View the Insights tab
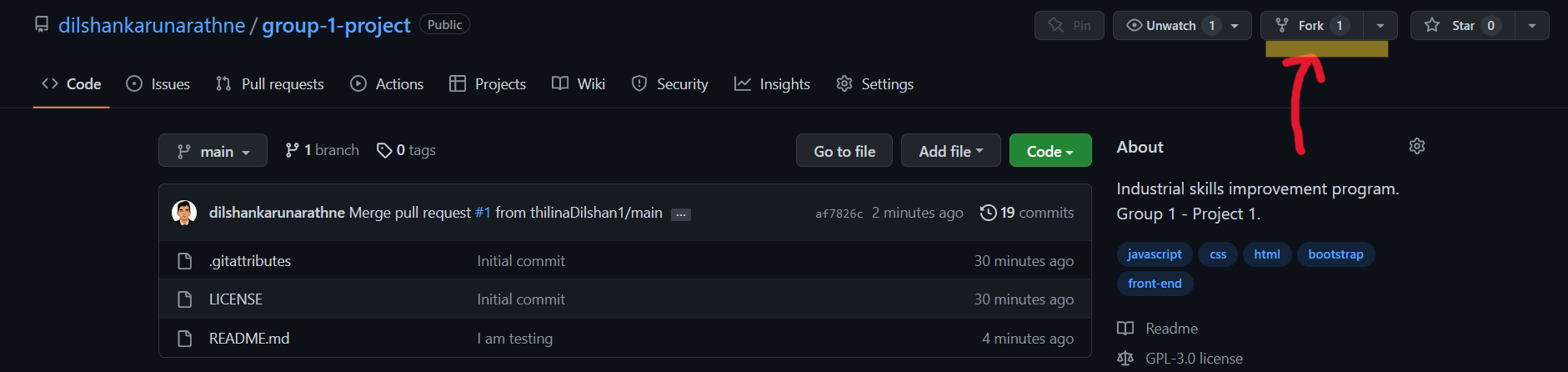The height and width of the screenshot is (372, 1568). point(772,83)
